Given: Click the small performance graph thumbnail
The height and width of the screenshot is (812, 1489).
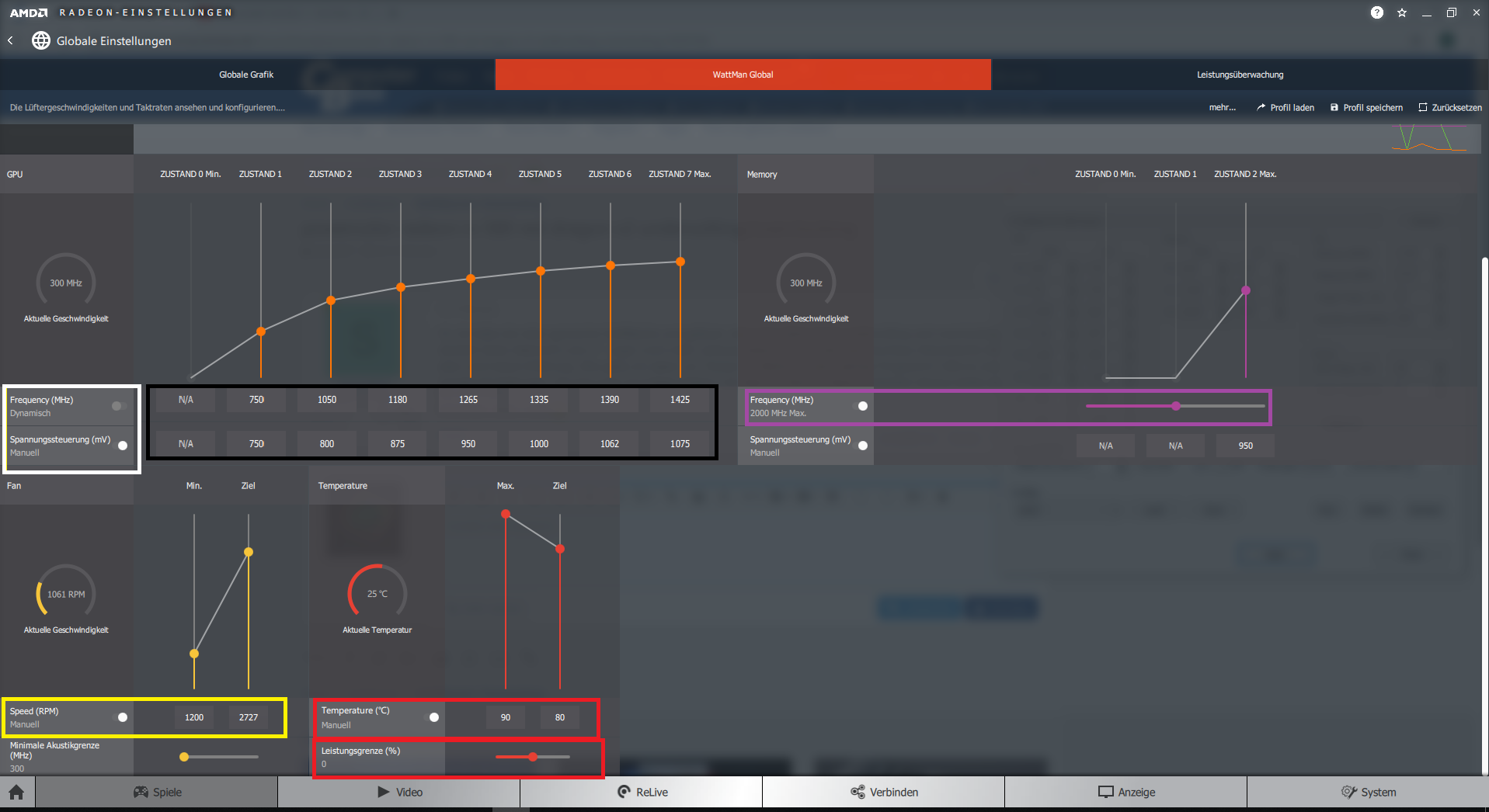Looking at the screenshot, I should (x=1428, y=138).
